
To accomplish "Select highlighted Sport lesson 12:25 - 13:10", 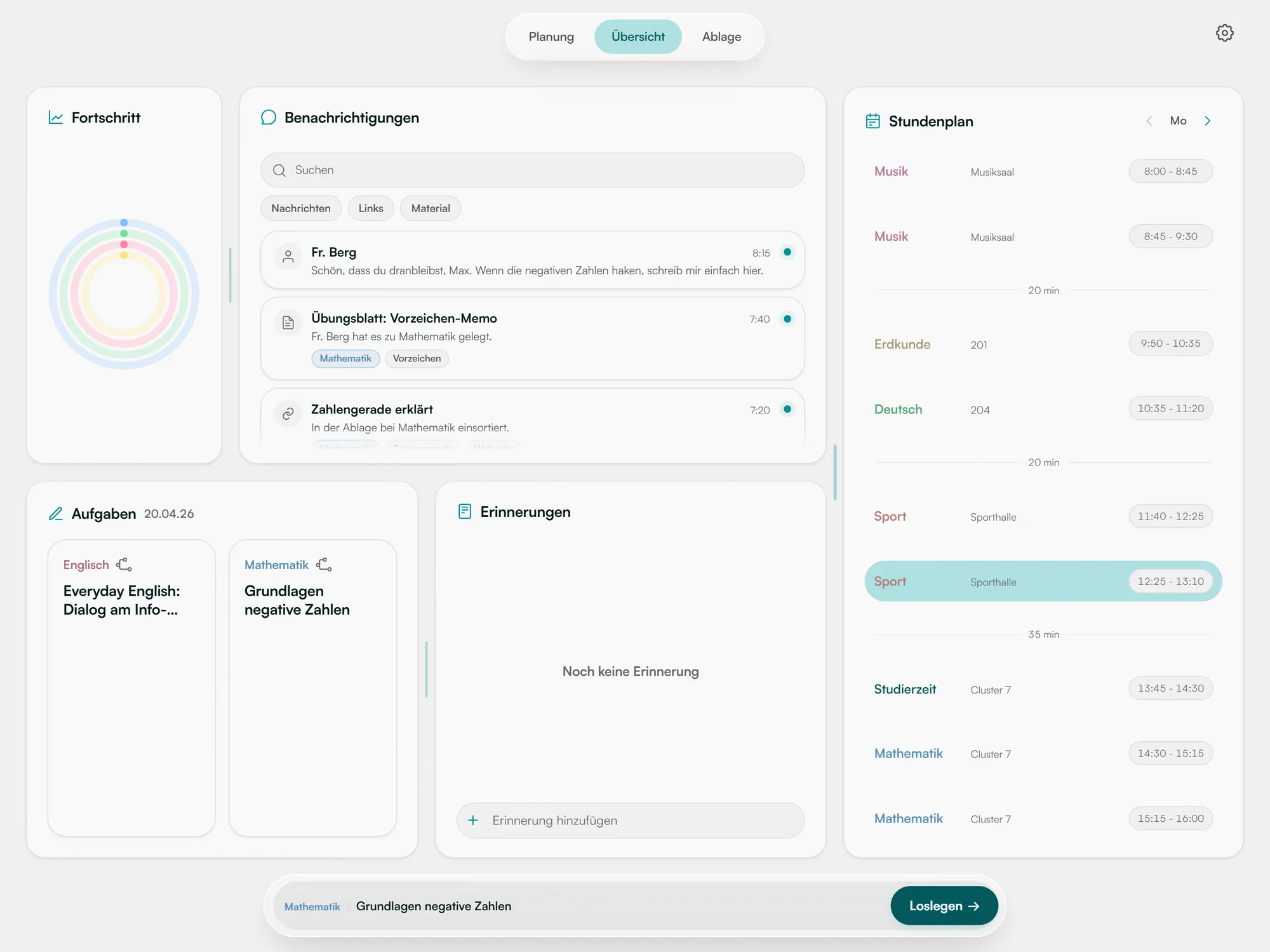I will tap(1043, 581).
